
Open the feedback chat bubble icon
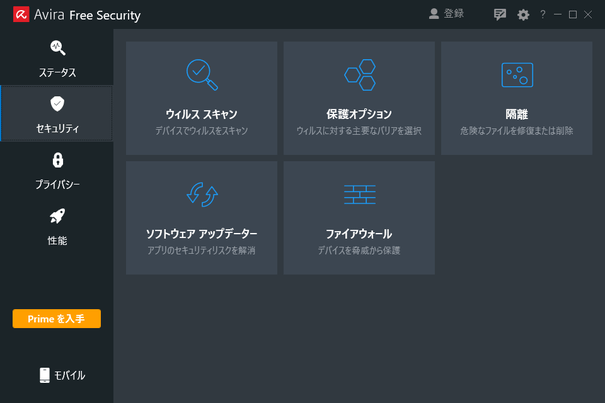[x=500, y=15]
